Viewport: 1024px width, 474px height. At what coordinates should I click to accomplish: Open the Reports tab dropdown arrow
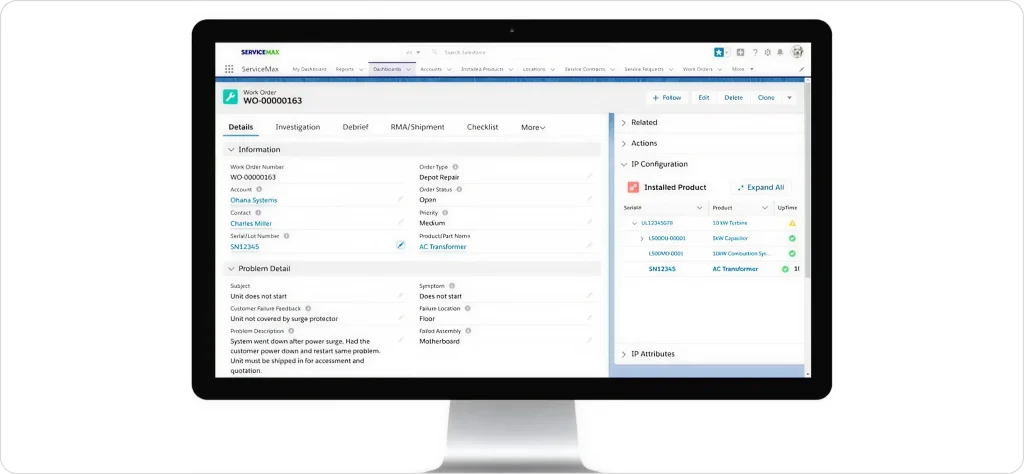[x=360, y=69]
